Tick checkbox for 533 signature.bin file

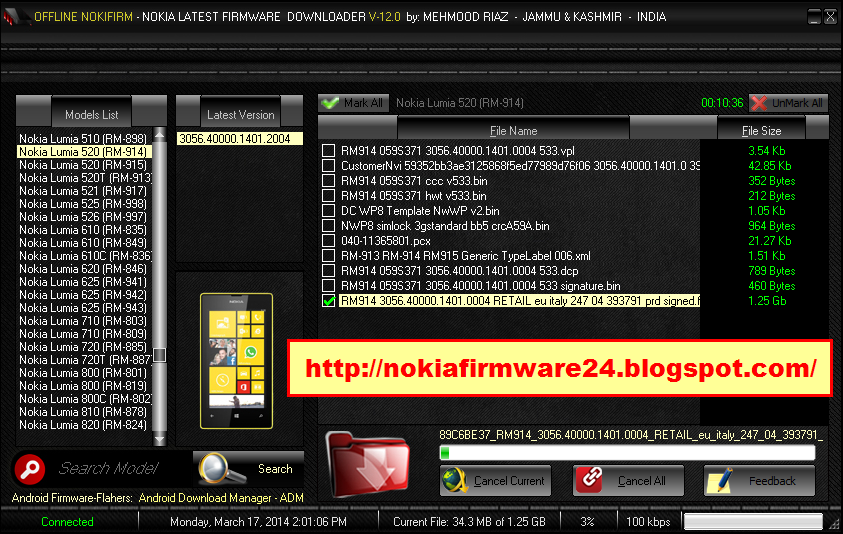(328, 286)
